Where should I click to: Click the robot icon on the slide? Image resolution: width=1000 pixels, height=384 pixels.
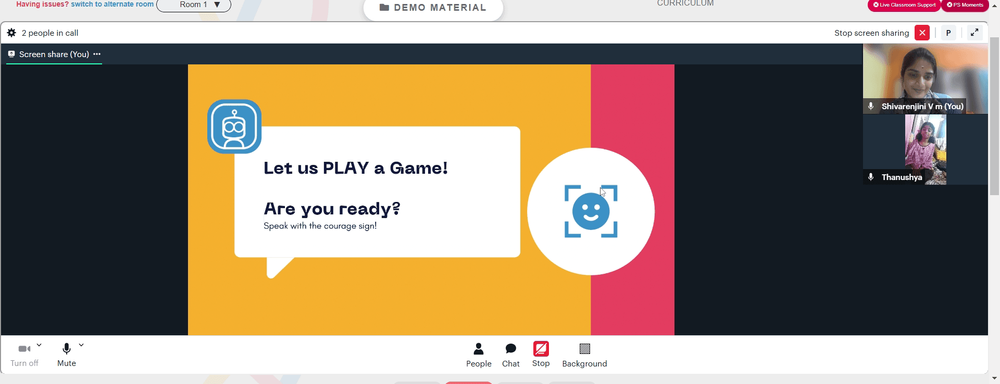click(x=234, y=126)
